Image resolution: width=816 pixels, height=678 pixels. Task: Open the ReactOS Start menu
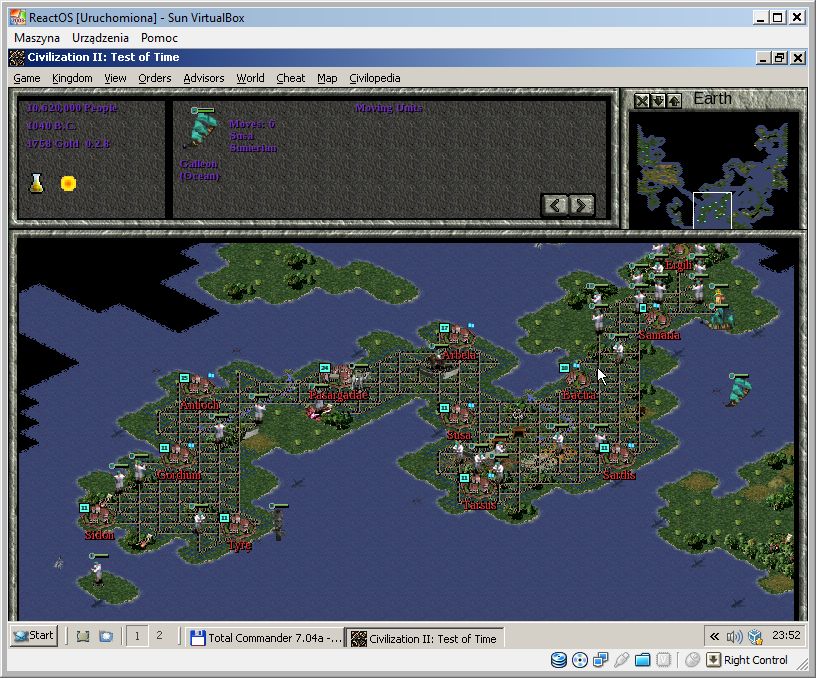[x=34, y=636]
